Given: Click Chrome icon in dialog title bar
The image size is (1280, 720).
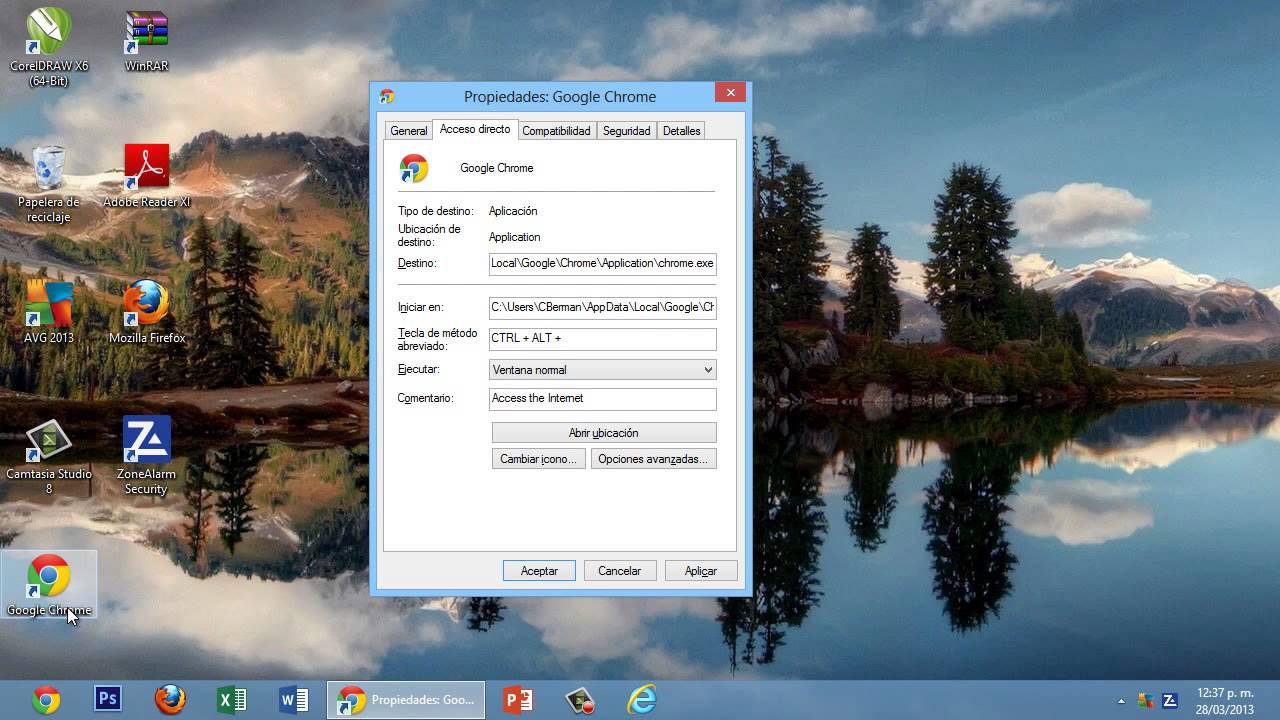Looking at the screenshot, I should click(387, 96).
